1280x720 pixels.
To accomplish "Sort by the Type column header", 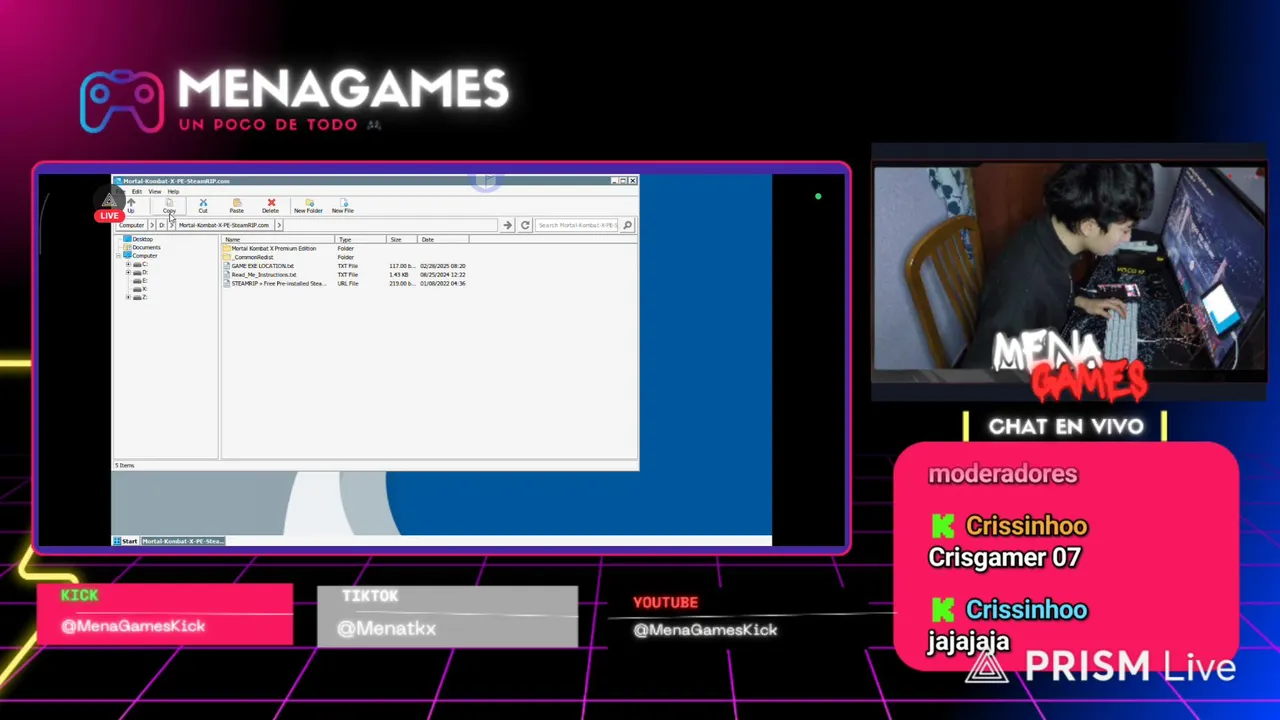I will [x=360, y=240].
